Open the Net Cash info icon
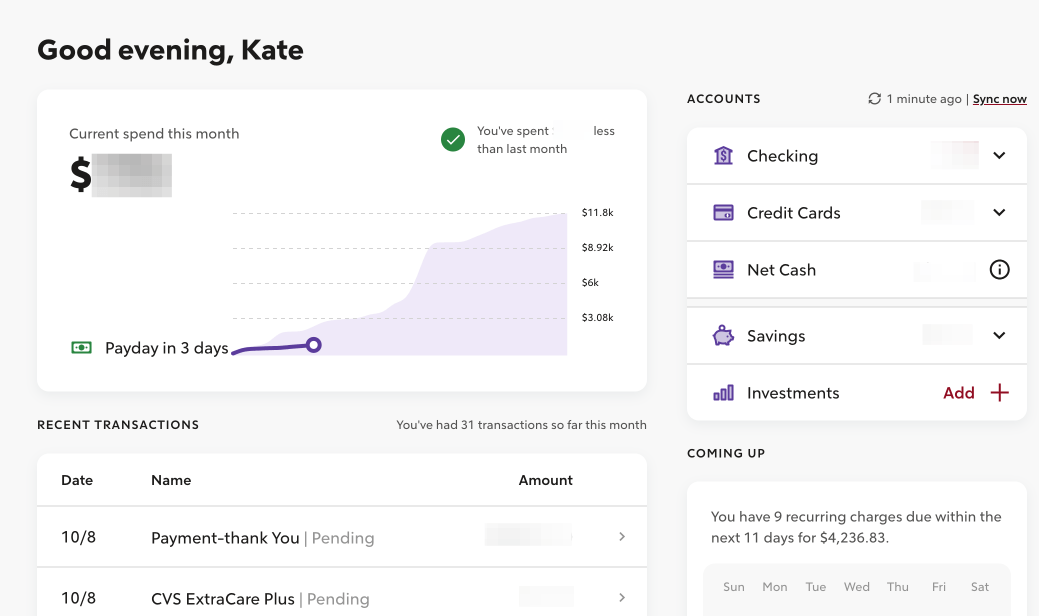 (x=999, y=270)
